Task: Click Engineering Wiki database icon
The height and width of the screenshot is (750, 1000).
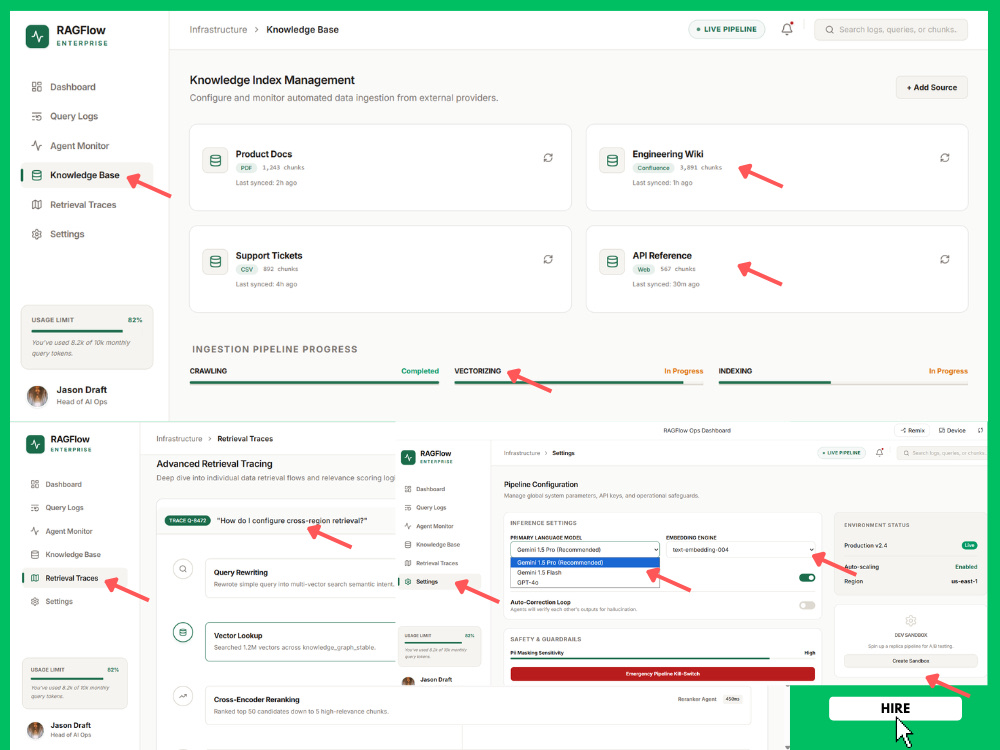Action: coord(612,161)
